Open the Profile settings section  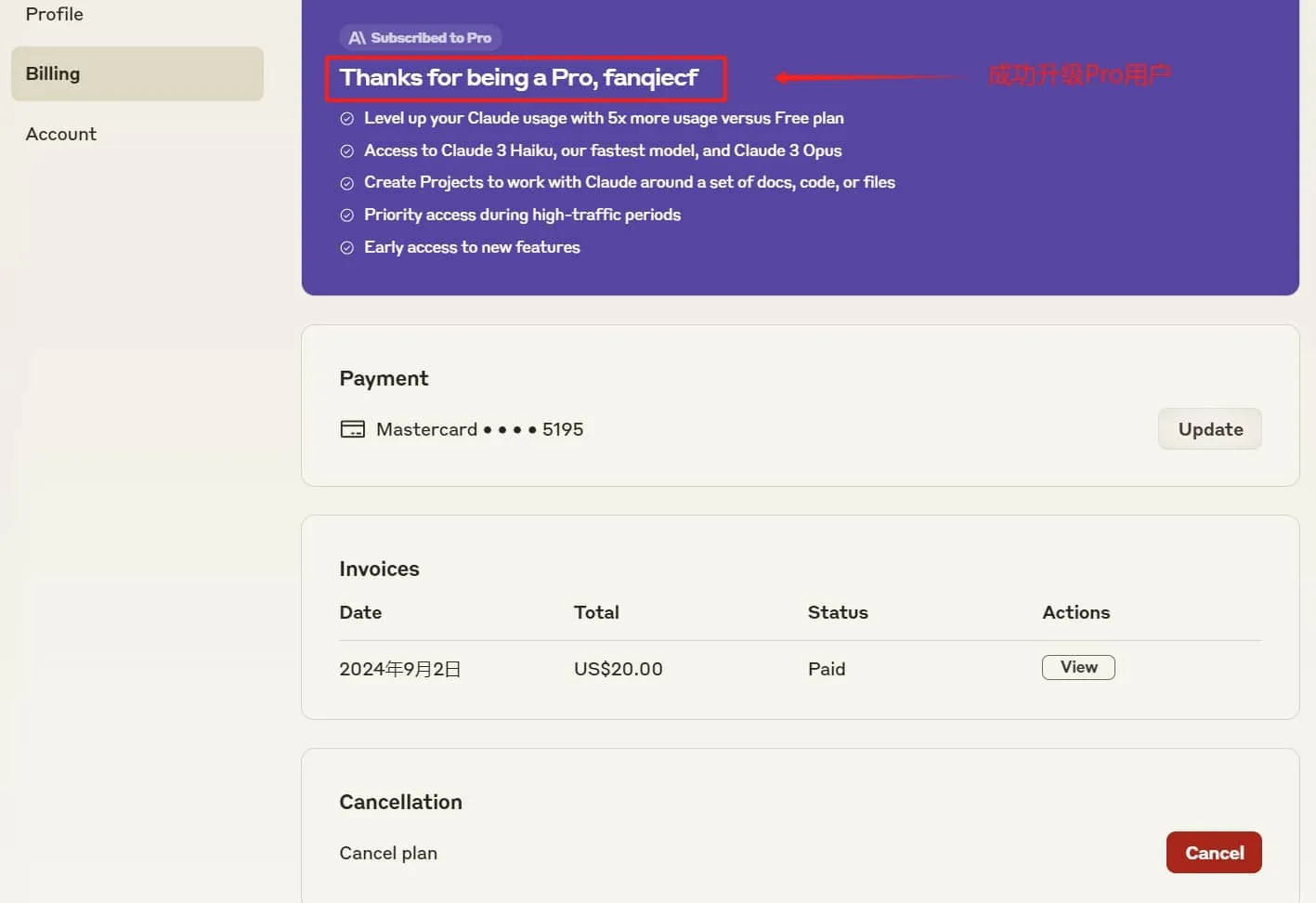click(x=55, y=14)
